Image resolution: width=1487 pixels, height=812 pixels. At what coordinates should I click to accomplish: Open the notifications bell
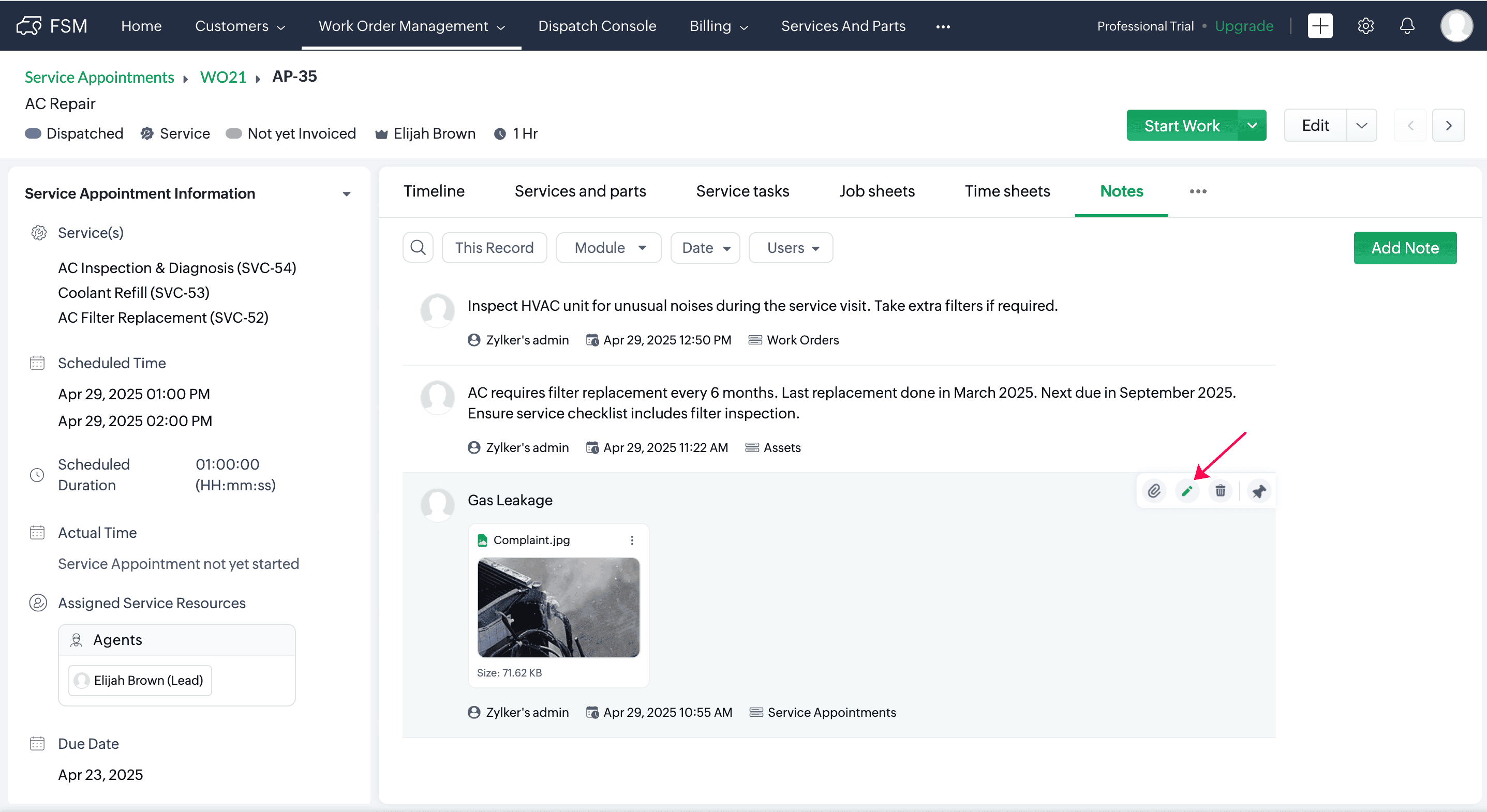[1407, 26]
